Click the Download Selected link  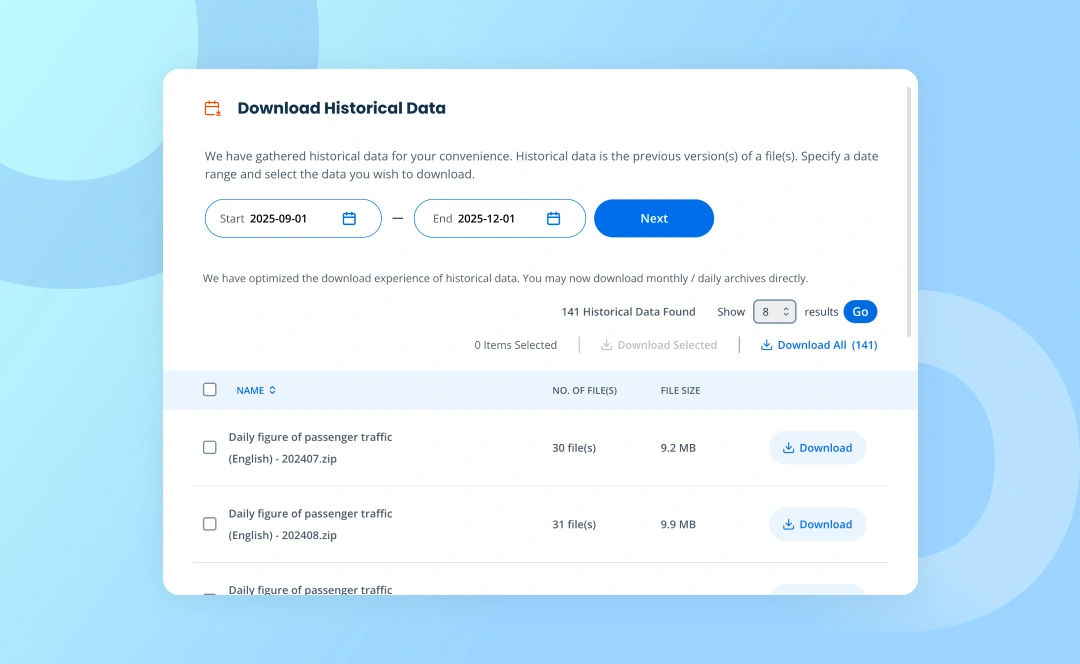click(x=659, y=344)
